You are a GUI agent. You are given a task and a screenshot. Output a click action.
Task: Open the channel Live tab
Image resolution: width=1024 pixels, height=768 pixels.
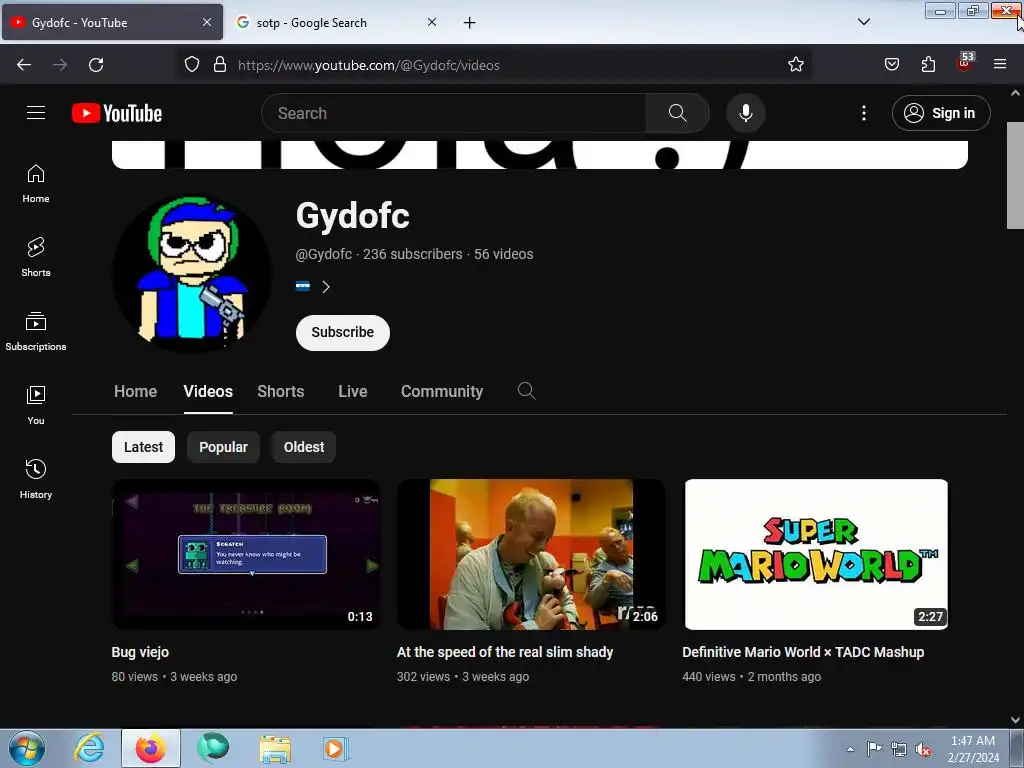click(353, 391)
